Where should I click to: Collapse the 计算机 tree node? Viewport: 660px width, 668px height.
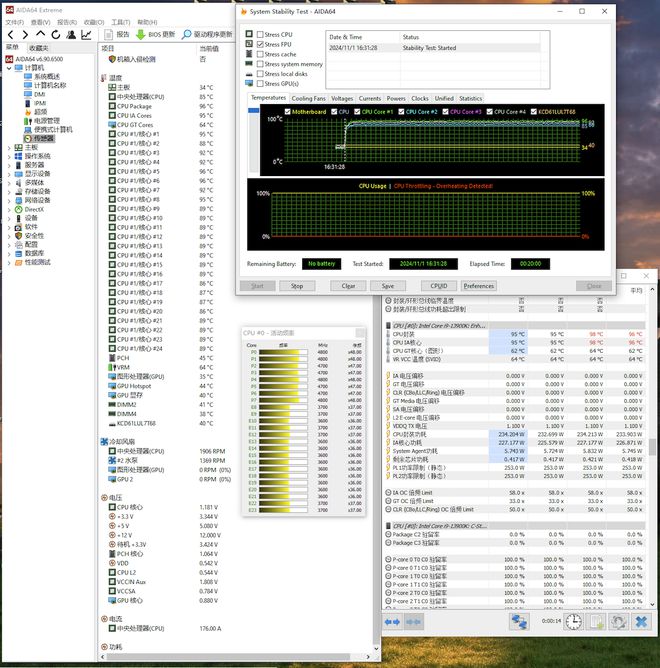pos(9,68)
